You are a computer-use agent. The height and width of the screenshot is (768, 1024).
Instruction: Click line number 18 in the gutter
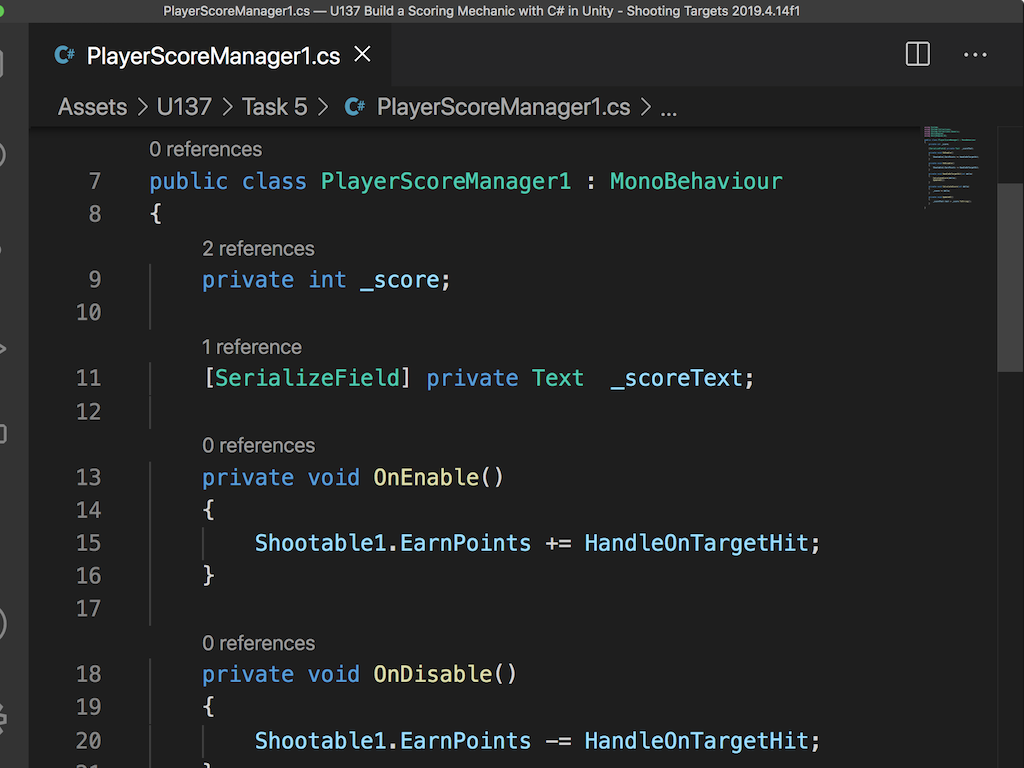[x=88, y=674]
